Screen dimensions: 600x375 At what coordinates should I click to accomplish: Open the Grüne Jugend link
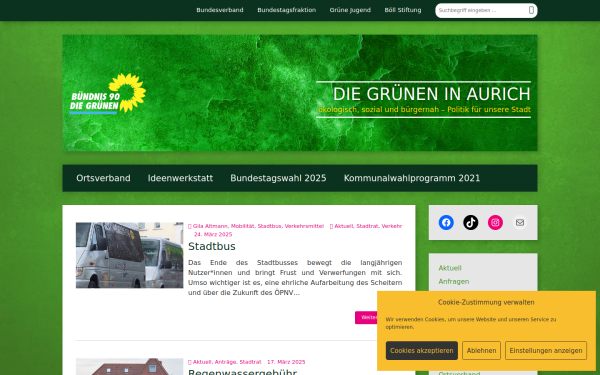(x=350, y=10)
